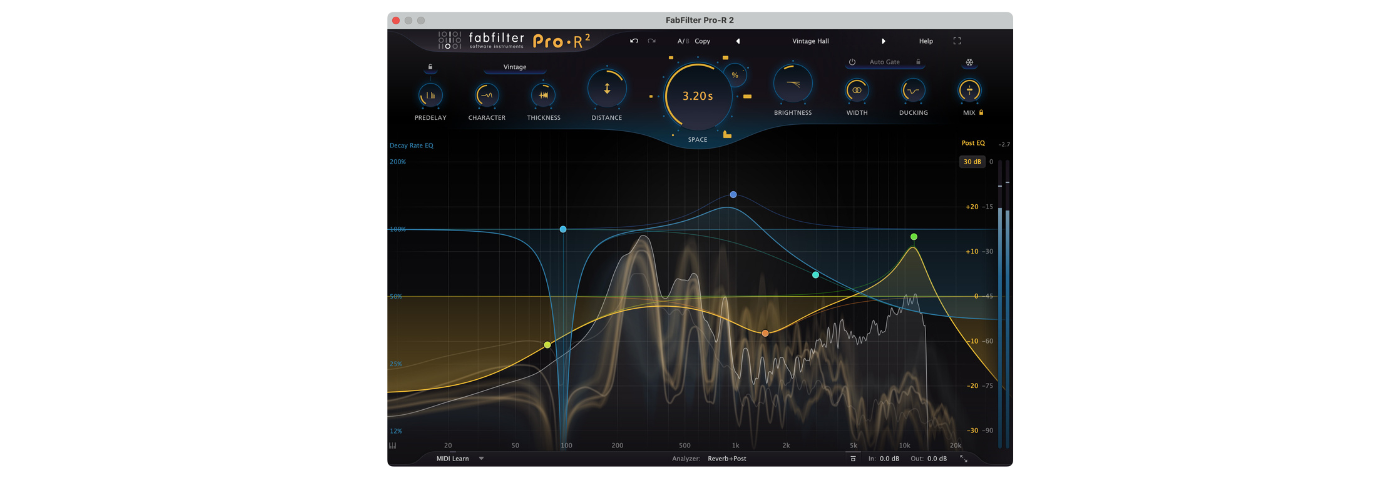Click the Brightness knob
Viewport: 1400px width, 479px height.
click(793, 83)
